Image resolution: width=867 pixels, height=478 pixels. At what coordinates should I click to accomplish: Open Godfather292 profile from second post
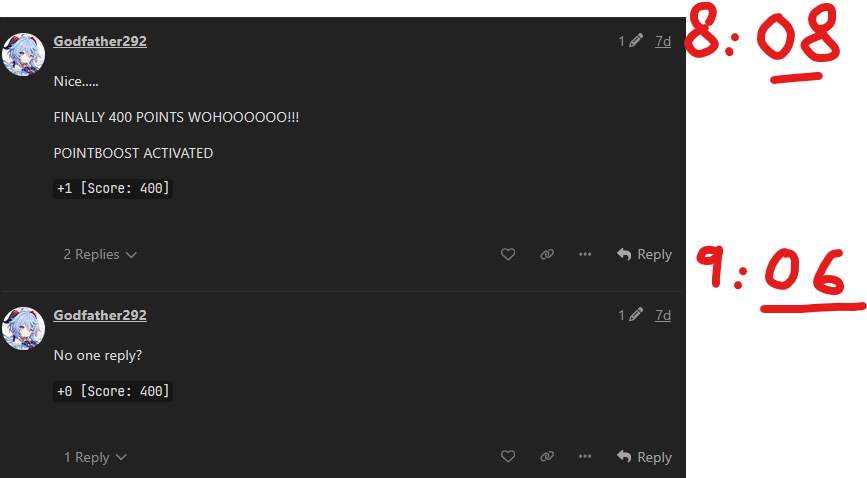coord(100,315)
